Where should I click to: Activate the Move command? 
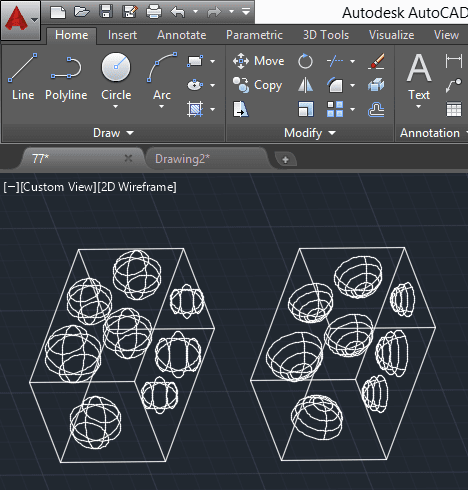point(259,61)
